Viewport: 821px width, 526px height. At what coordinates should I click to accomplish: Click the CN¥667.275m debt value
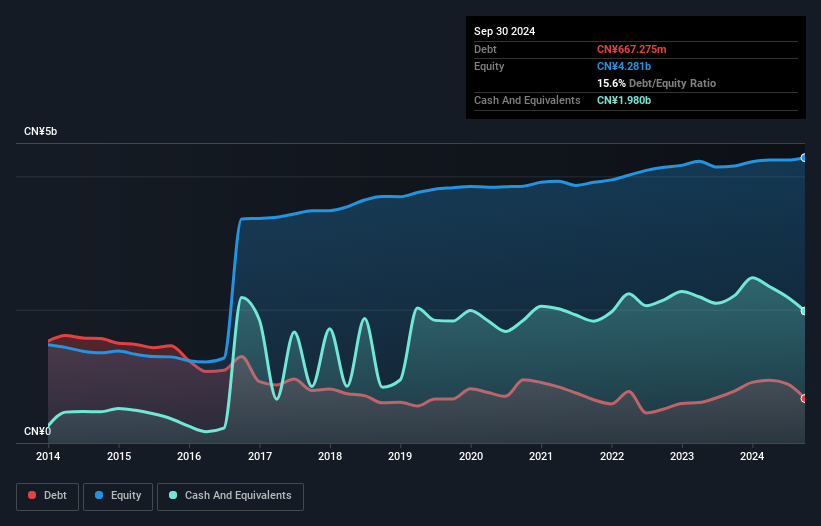(x=631, y=49)
